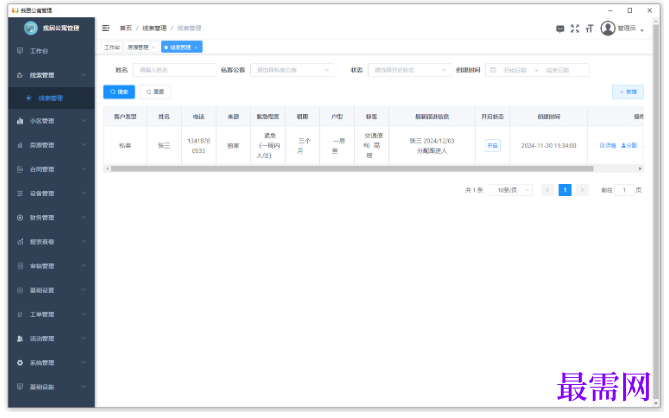
Task: Focus the 姓名 search input field
Action: coord(175,70)
